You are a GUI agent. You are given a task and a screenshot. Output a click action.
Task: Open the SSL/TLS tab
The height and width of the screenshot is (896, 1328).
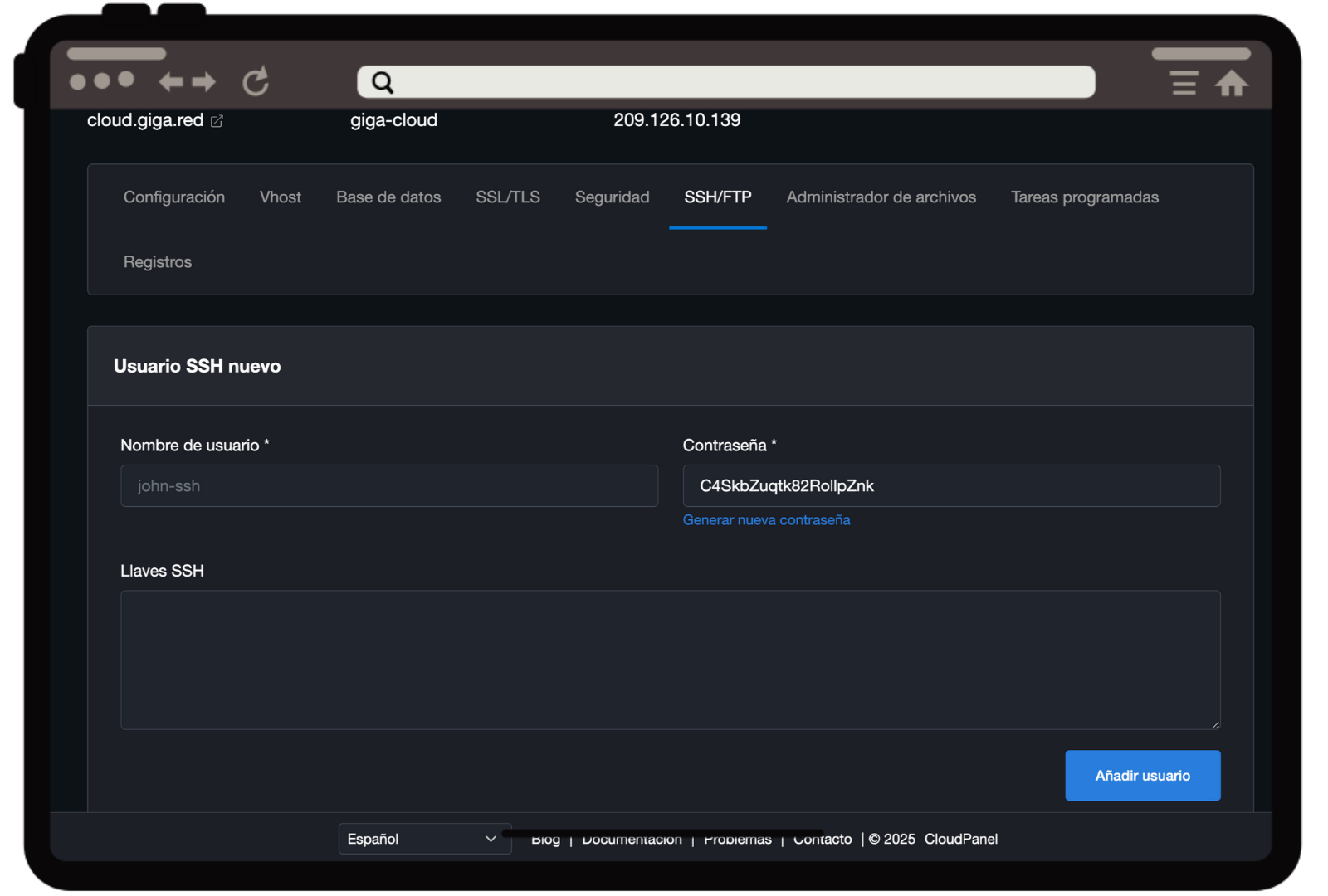[x=508, y=197]
